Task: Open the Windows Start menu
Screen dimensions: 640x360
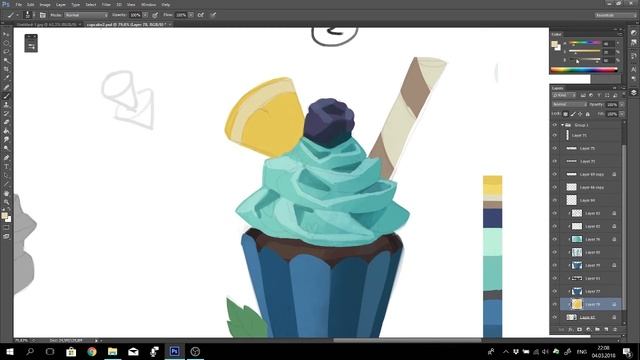Action: tap(10, 351)
